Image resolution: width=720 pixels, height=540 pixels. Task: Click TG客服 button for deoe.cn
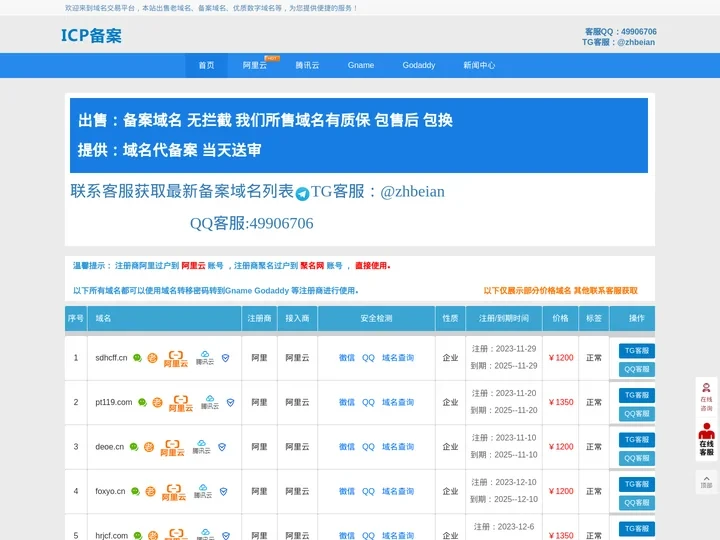click(x=636, y=440)
